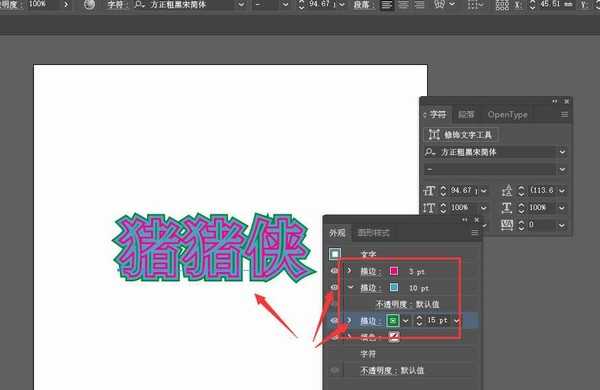
Task: Click vertical scale icon in Character panel
Action: 429,208
